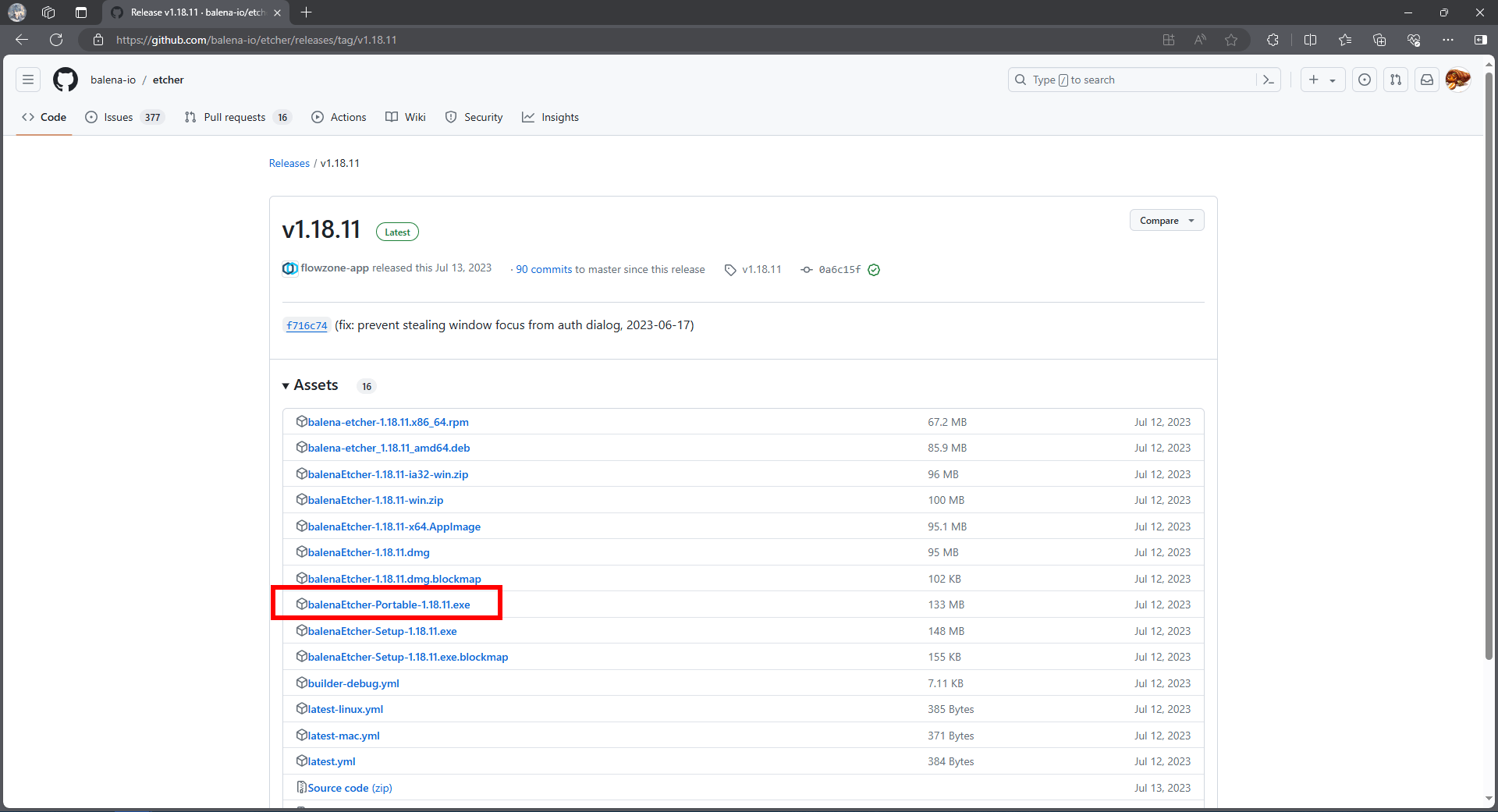Open browser extensions puzzle icon
Image resolution: width=1498 pixels, height=812 pixels.
[1273, 40]
